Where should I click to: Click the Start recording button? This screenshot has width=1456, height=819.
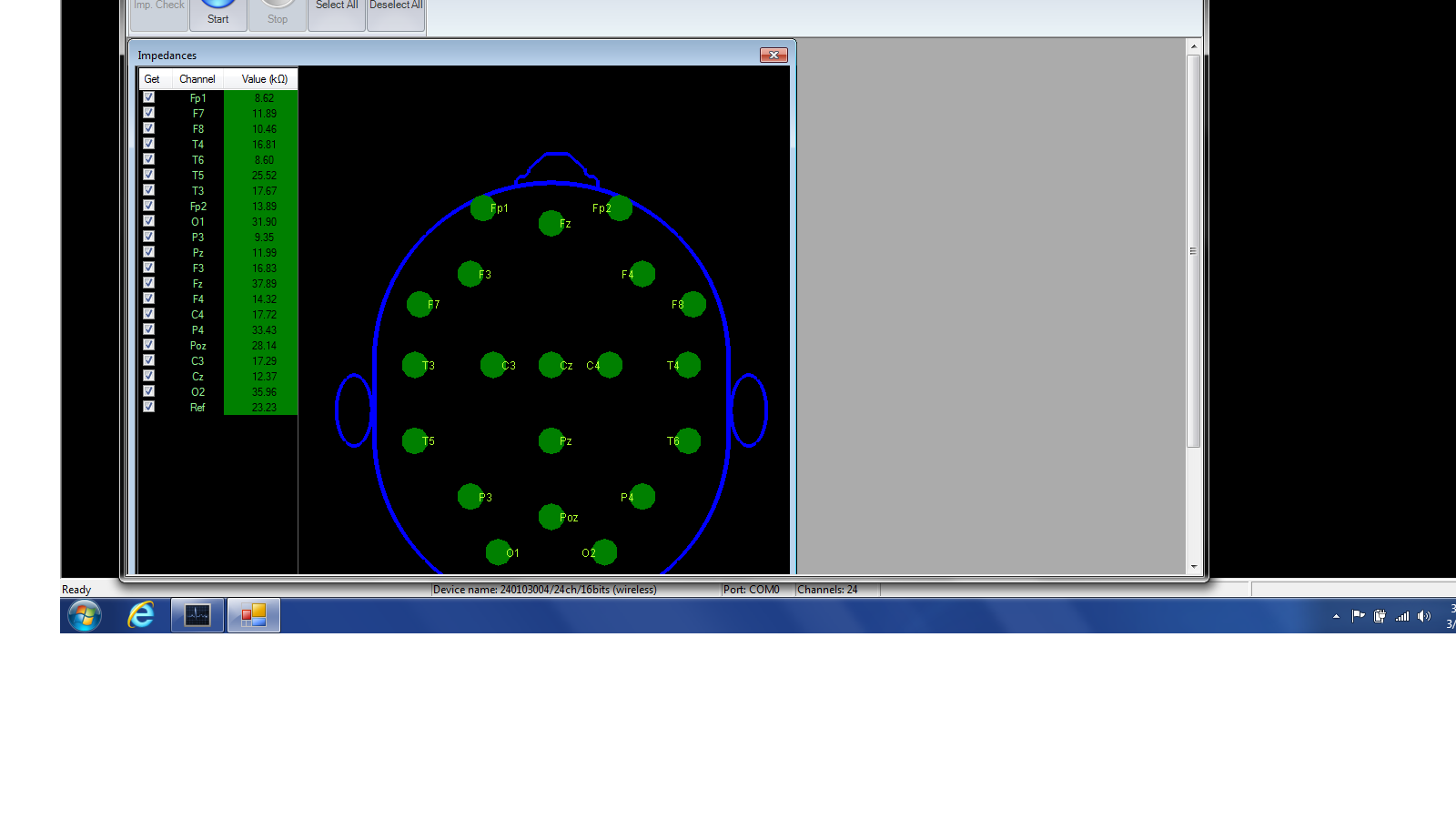click(217, 13)
